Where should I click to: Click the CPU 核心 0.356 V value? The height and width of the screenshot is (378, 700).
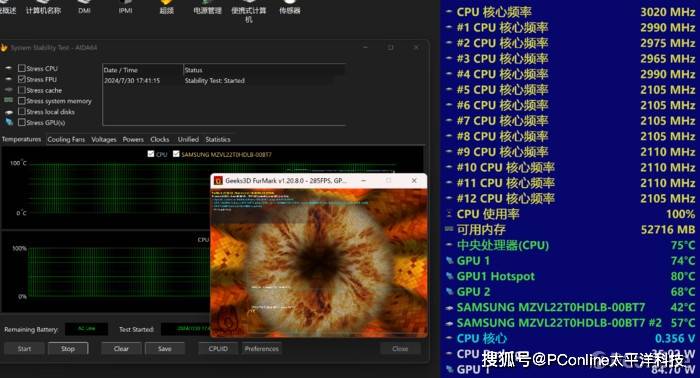pos(675,338)
